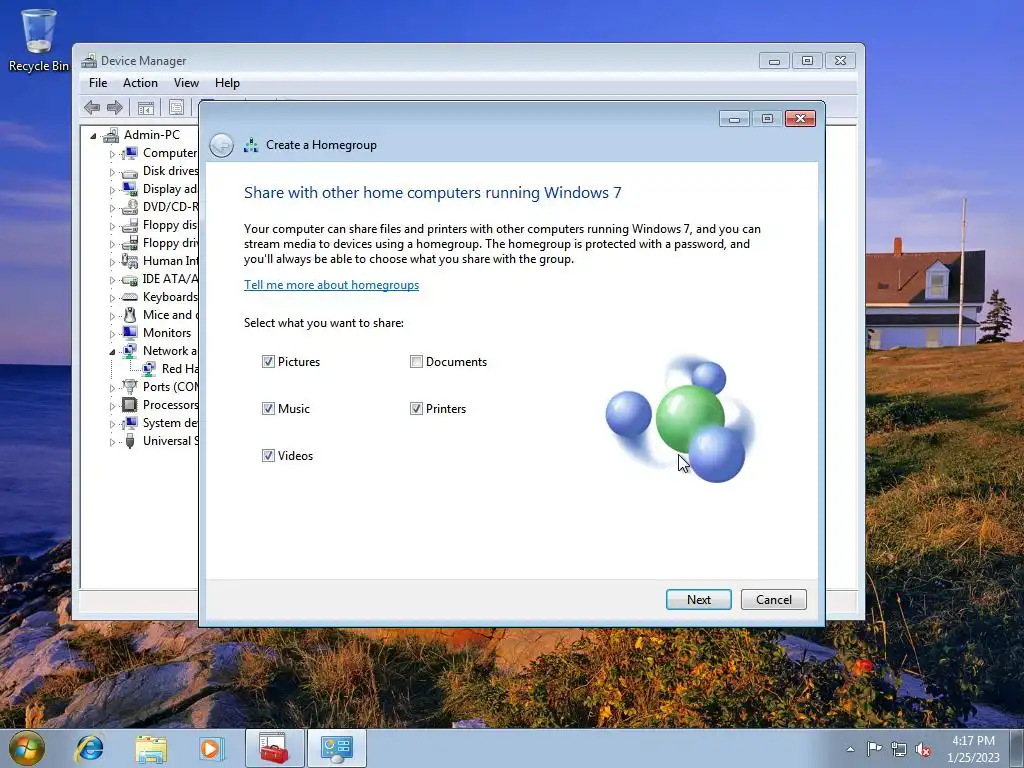The image size is (1024, 768).
Task: Open Windows Media Player from the taskbar
Action: point(211,748)
